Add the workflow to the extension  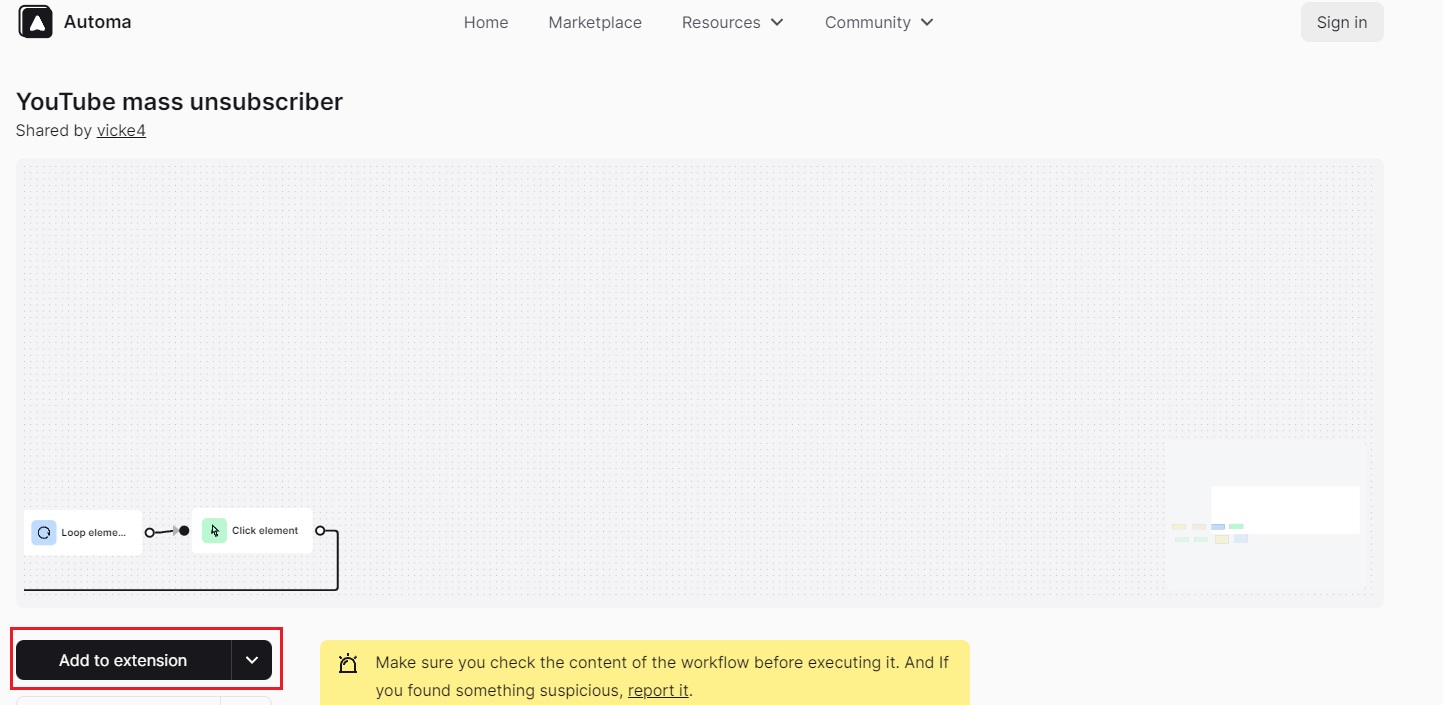123,660
